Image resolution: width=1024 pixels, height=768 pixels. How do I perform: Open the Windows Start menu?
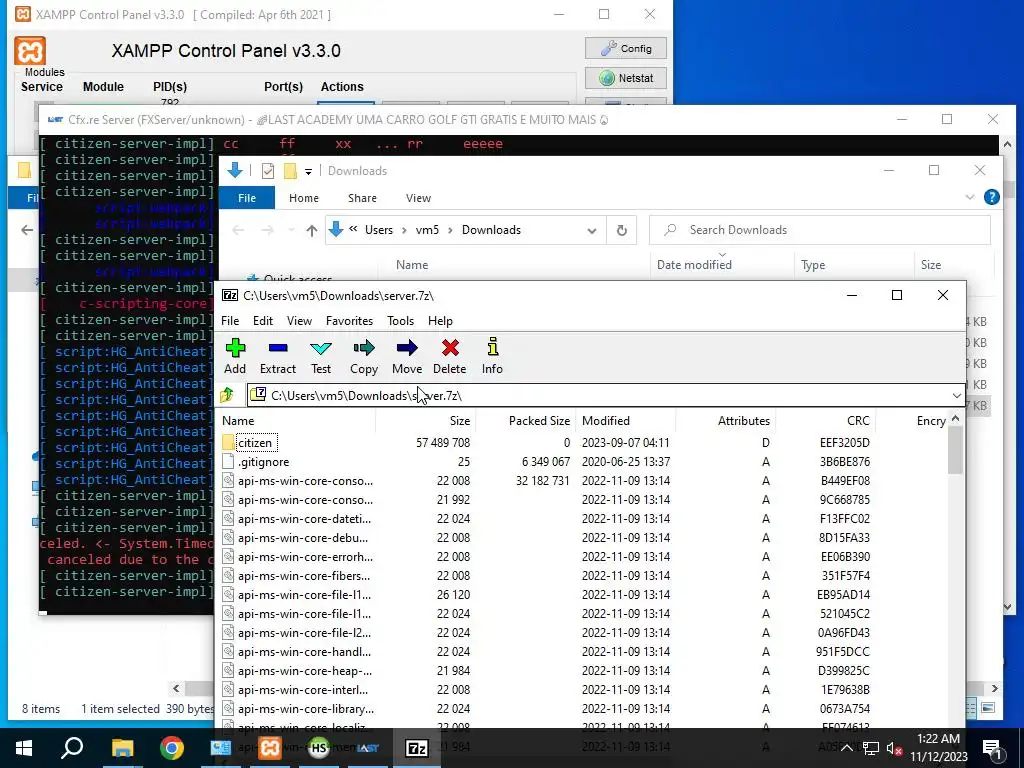24,748
